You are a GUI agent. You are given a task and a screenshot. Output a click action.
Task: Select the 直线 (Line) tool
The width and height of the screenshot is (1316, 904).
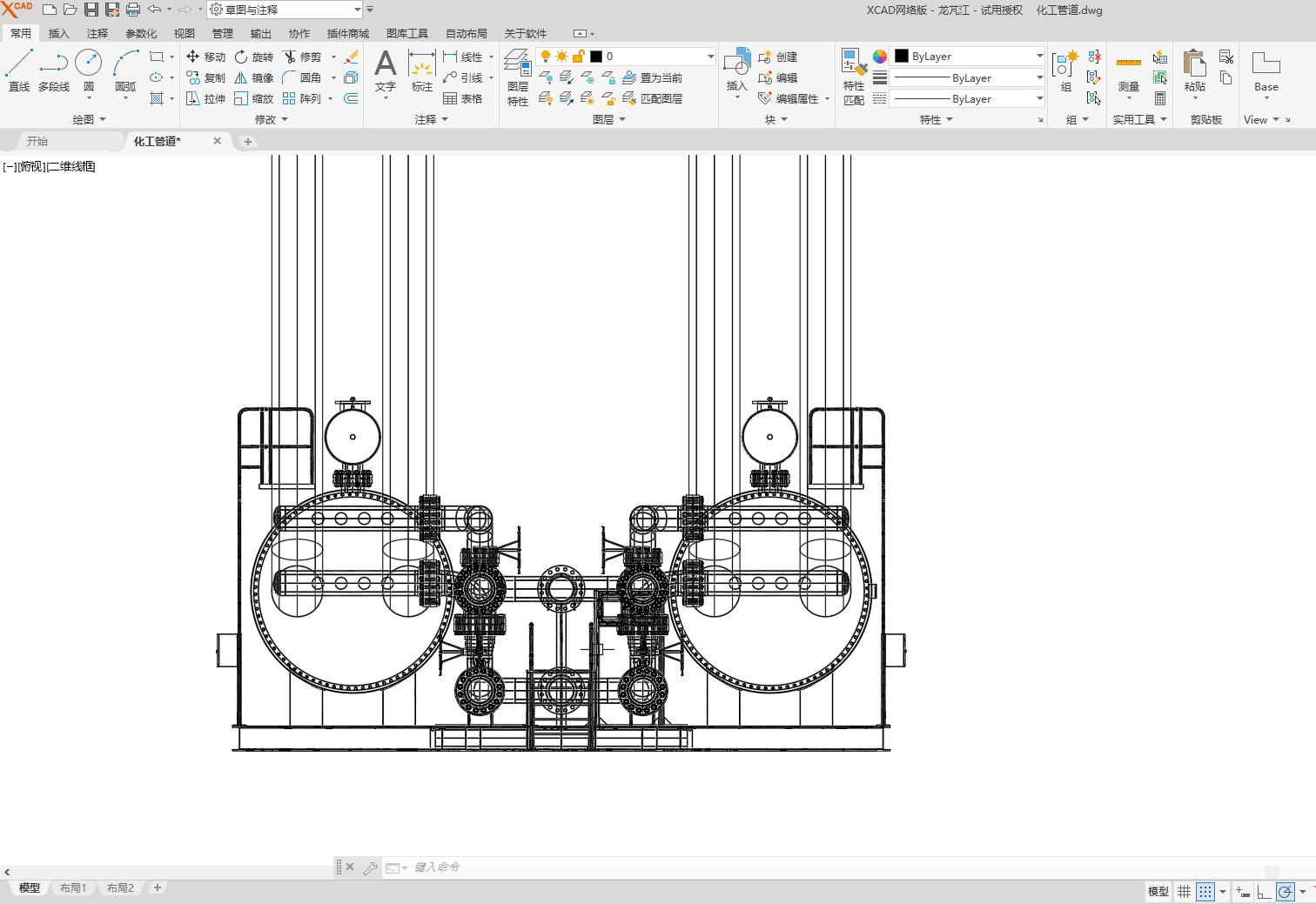19,70
